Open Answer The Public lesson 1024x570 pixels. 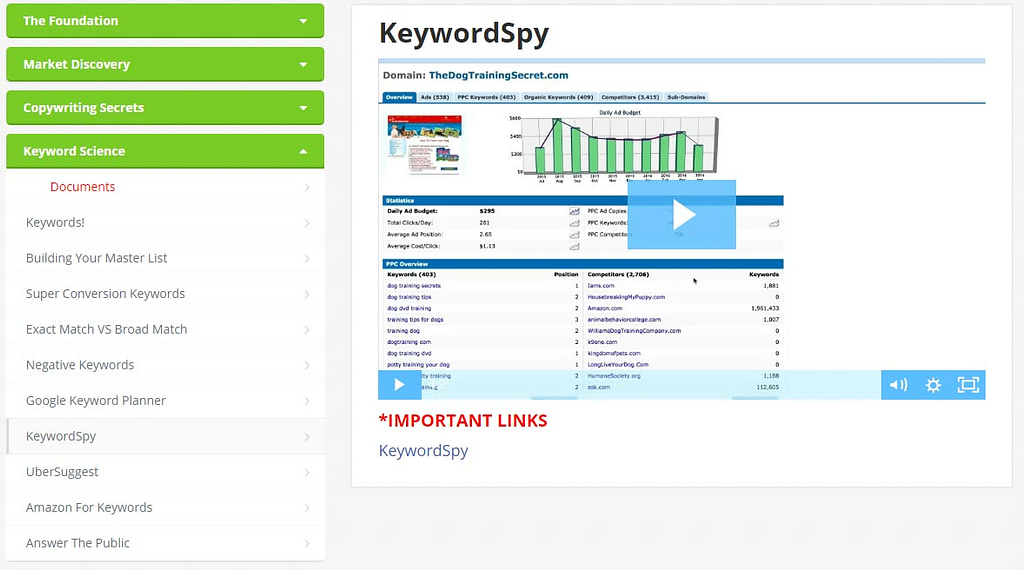(x=165, y=543)
